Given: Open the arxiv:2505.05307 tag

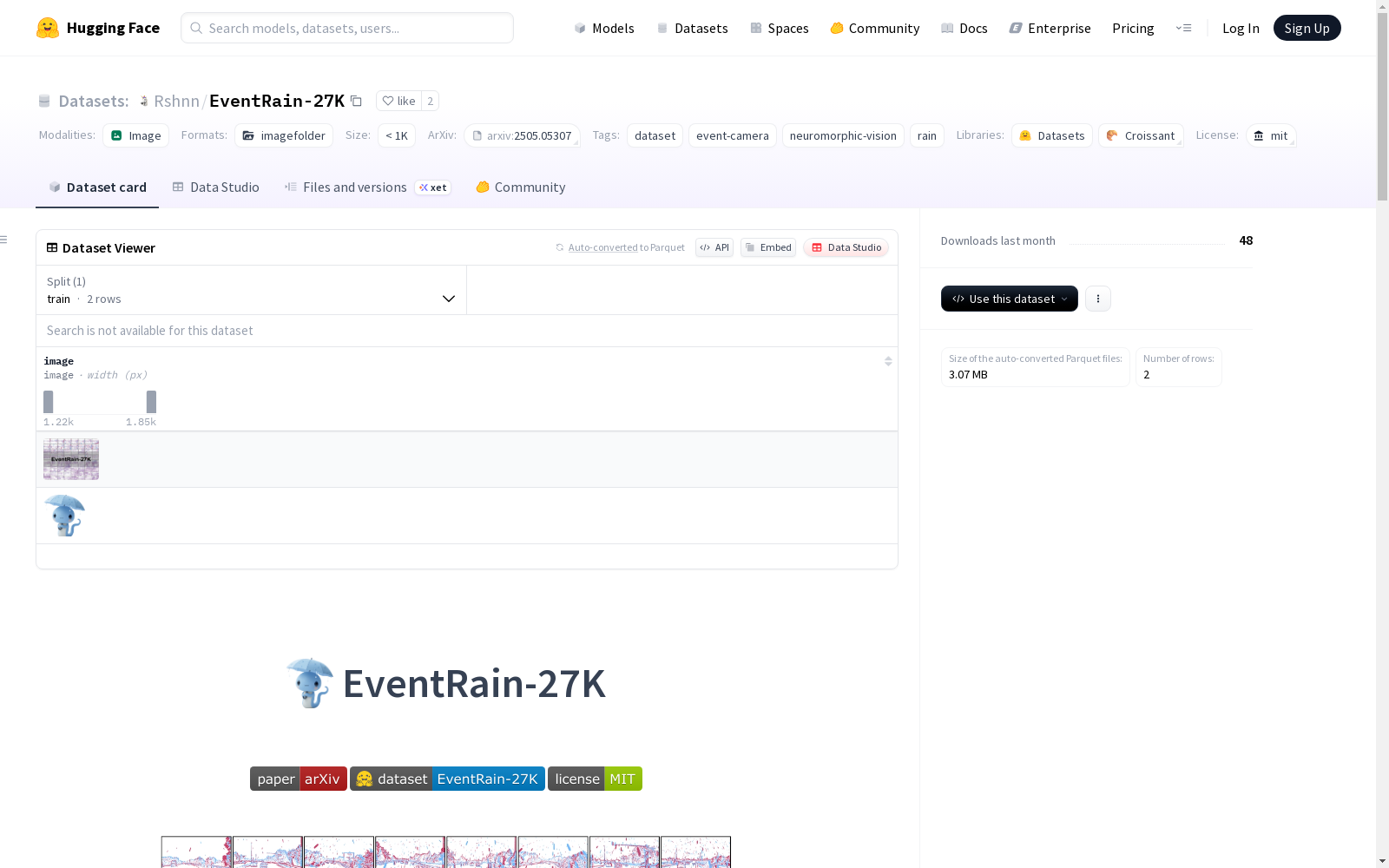Looking at the screenshot, I should (522, 135).
